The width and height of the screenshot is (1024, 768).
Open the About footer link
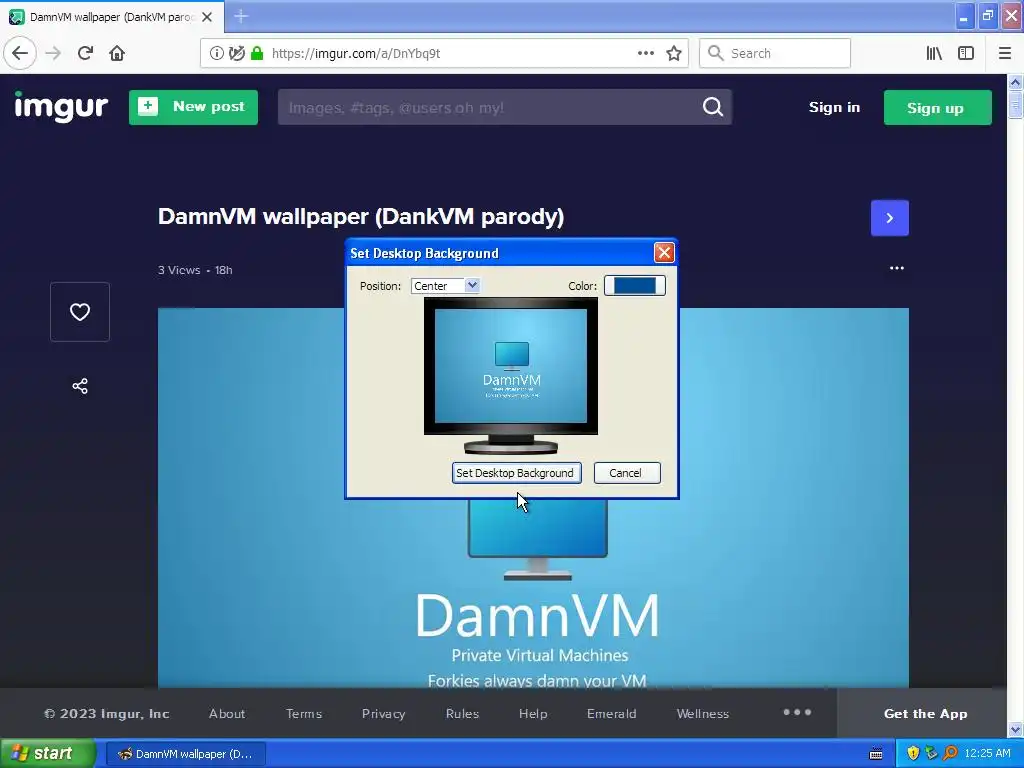[x=227, y=714]
